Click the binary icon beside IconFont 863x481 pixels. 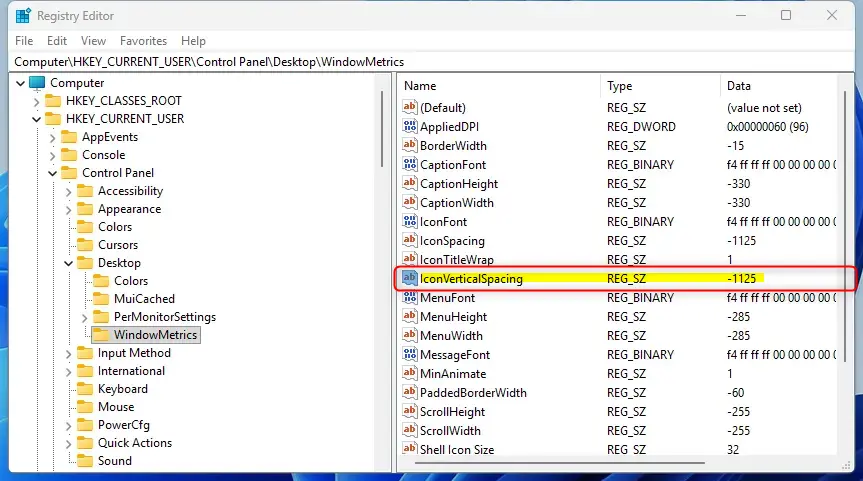pyautogui.click(x=409, y=221)
